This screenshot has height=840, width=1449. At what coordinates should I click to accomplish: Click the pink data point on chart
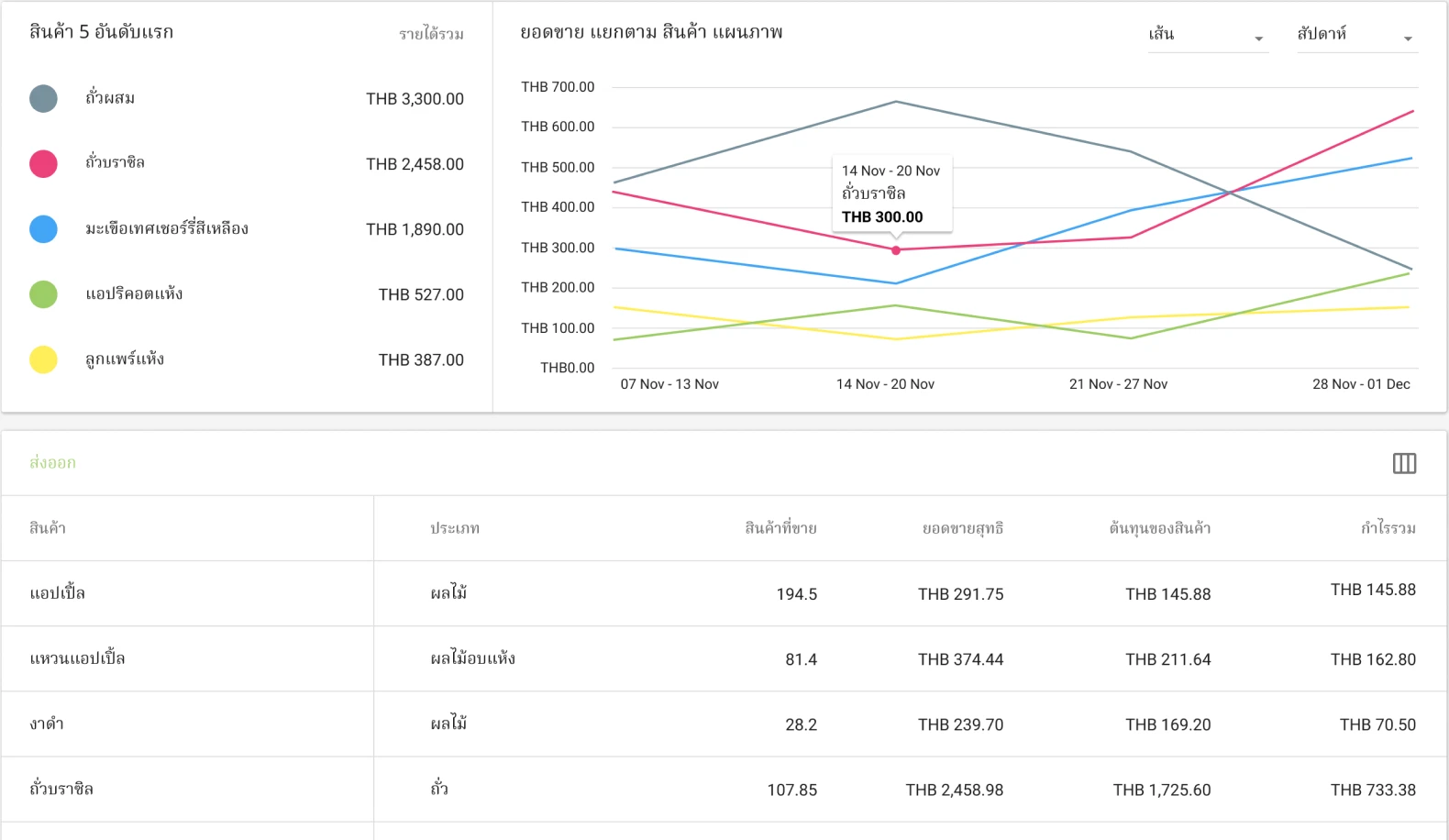(896, 250)
